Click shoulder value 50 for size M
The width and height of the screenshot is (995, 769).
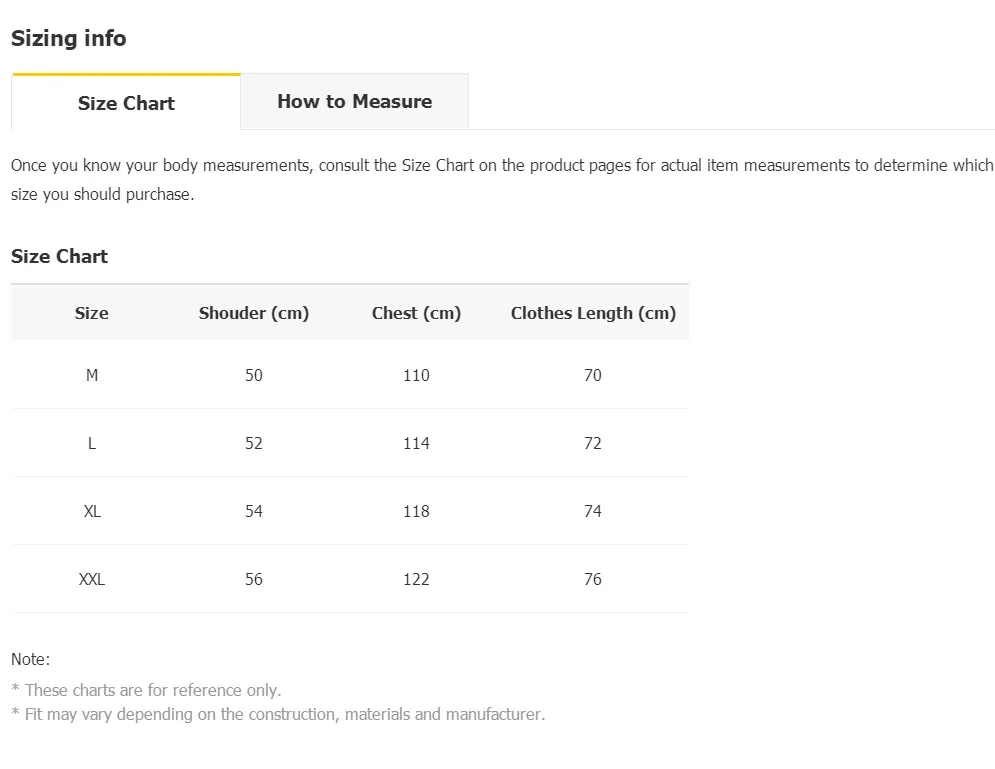point(254,375)
